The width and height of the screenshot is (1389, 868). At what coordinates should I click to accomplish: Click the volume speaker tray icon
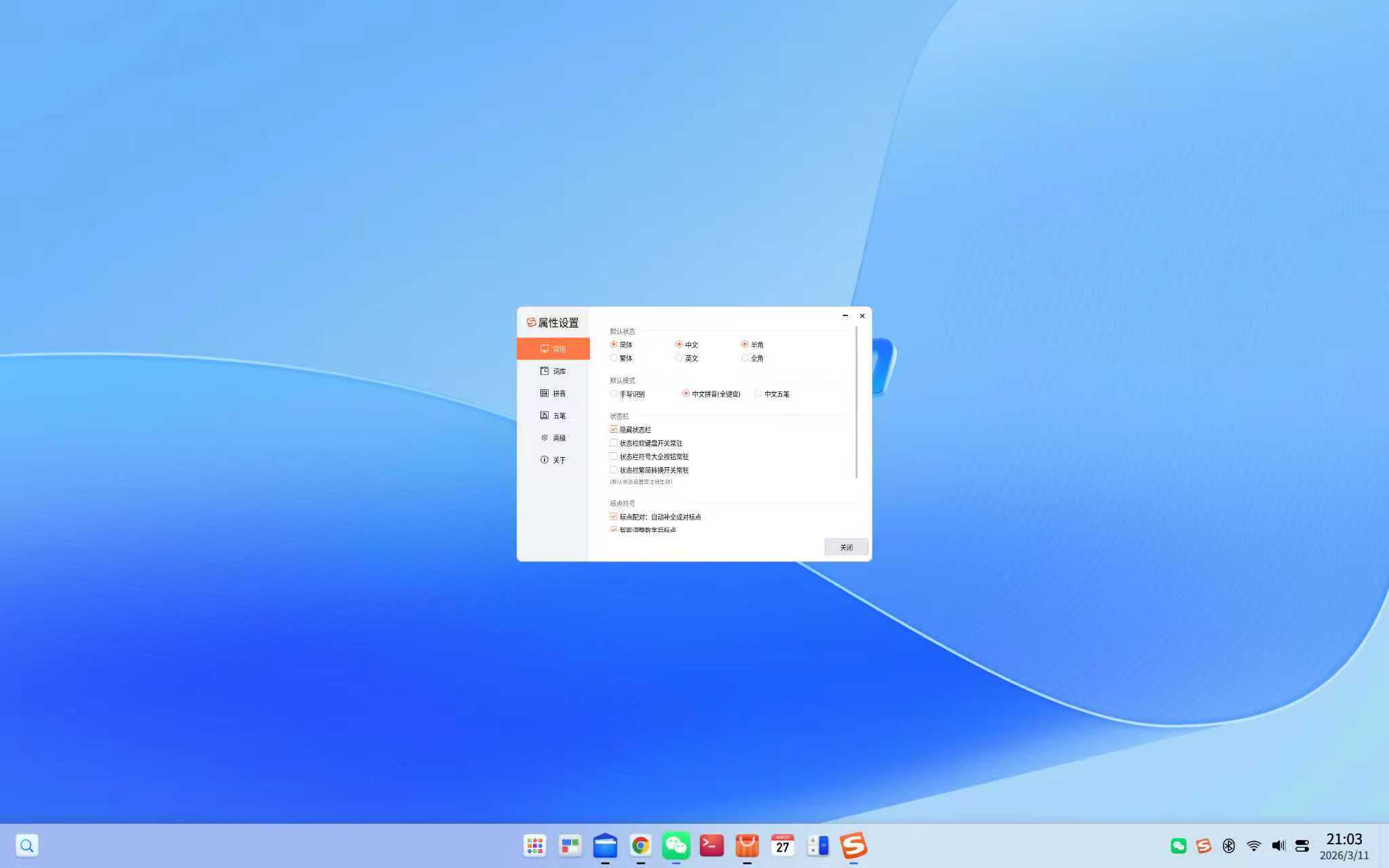1278,846
